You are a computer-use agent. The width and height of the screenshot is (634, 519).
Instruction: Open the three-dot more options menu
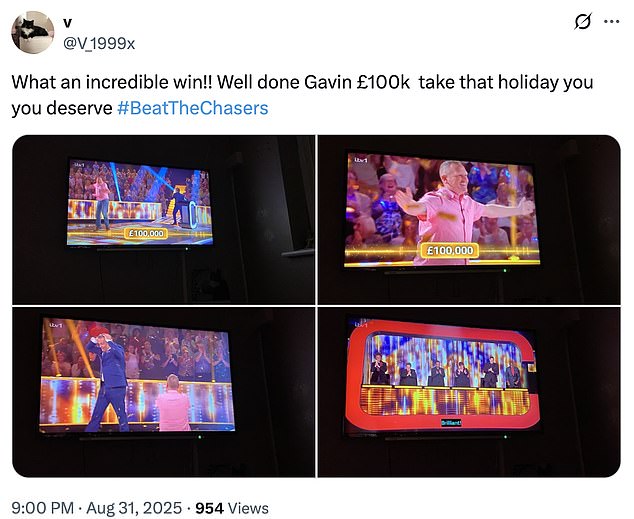click(611, 22)
